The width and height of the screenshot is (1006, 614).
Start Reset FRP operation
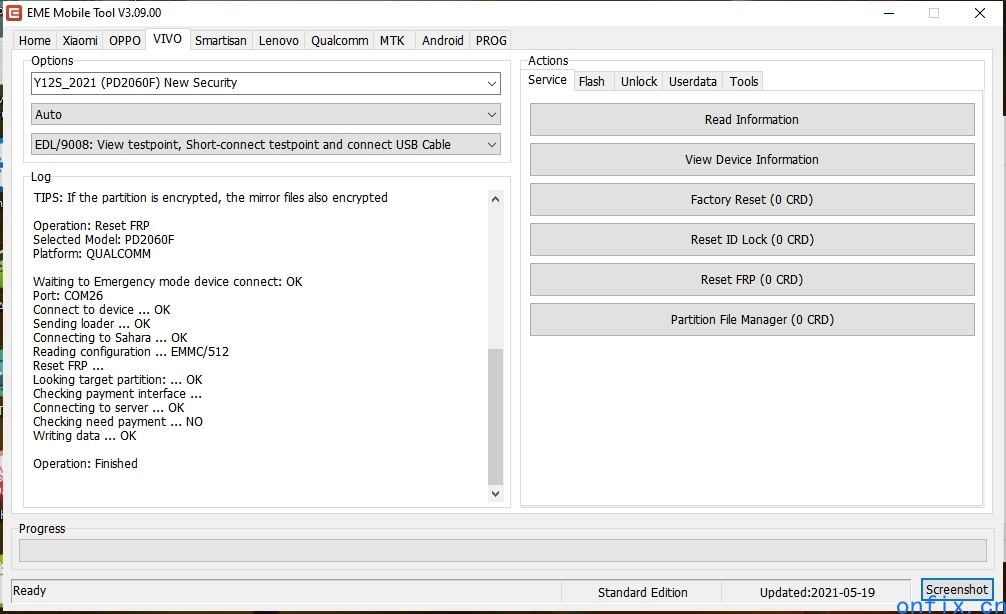point(751,279)
